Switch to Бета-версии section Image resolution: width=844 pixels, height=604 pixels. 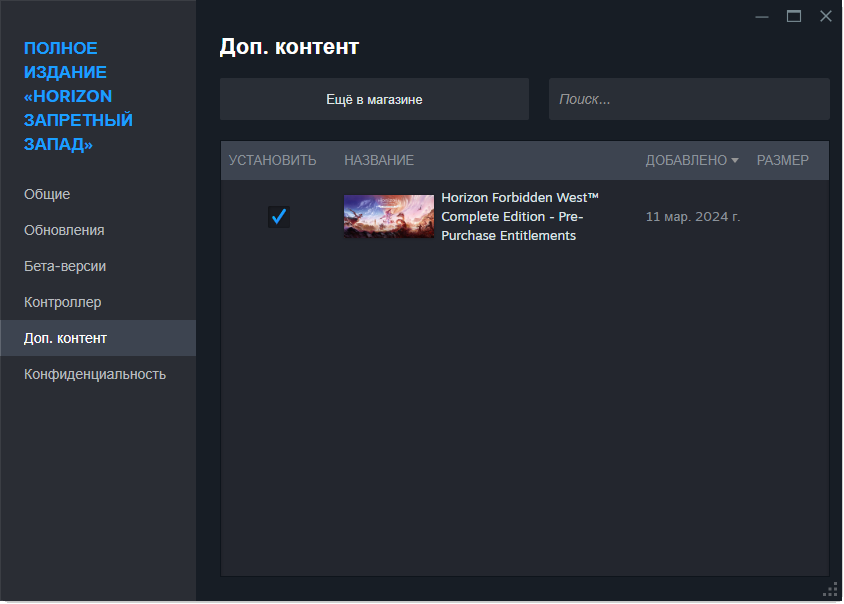(65, 266)
